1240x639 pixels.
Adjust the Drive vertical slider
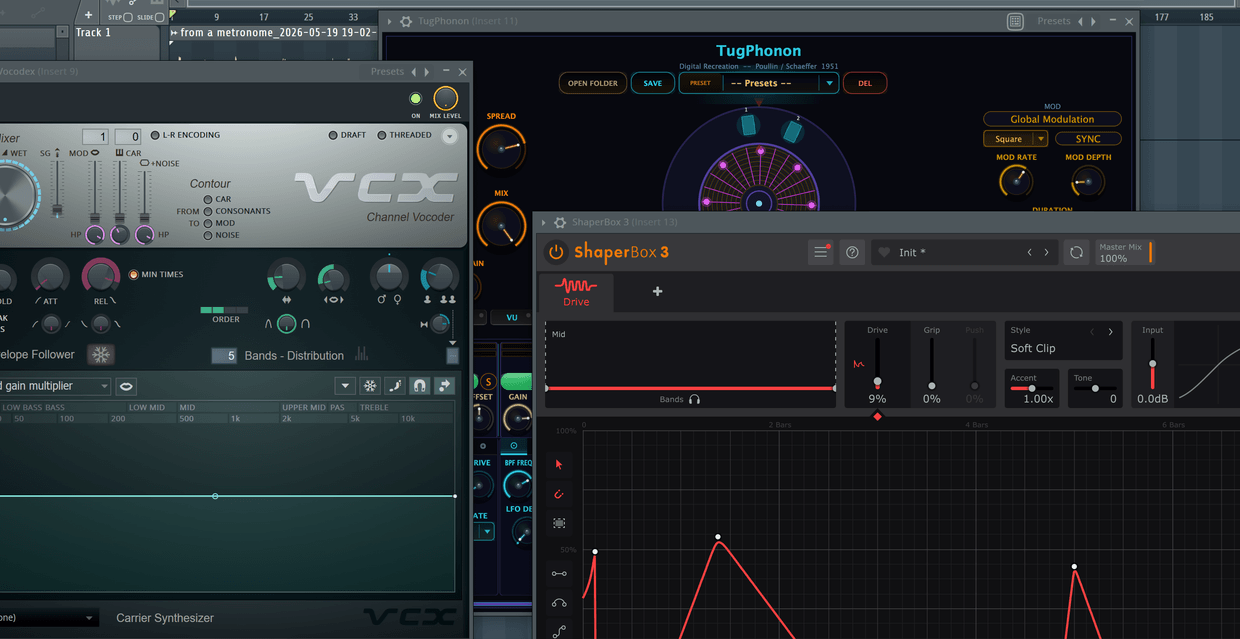click(877, 363)
